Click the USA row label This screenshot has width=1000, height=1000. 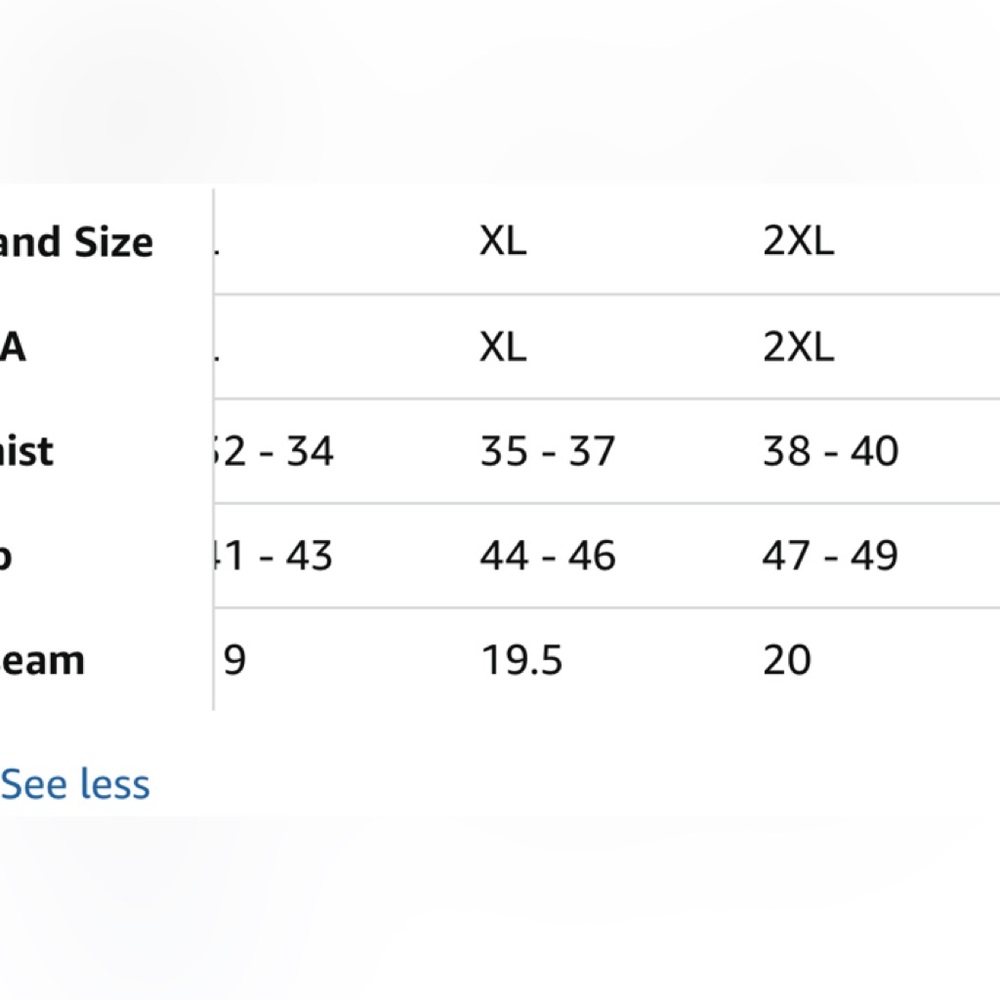[13, 348]
